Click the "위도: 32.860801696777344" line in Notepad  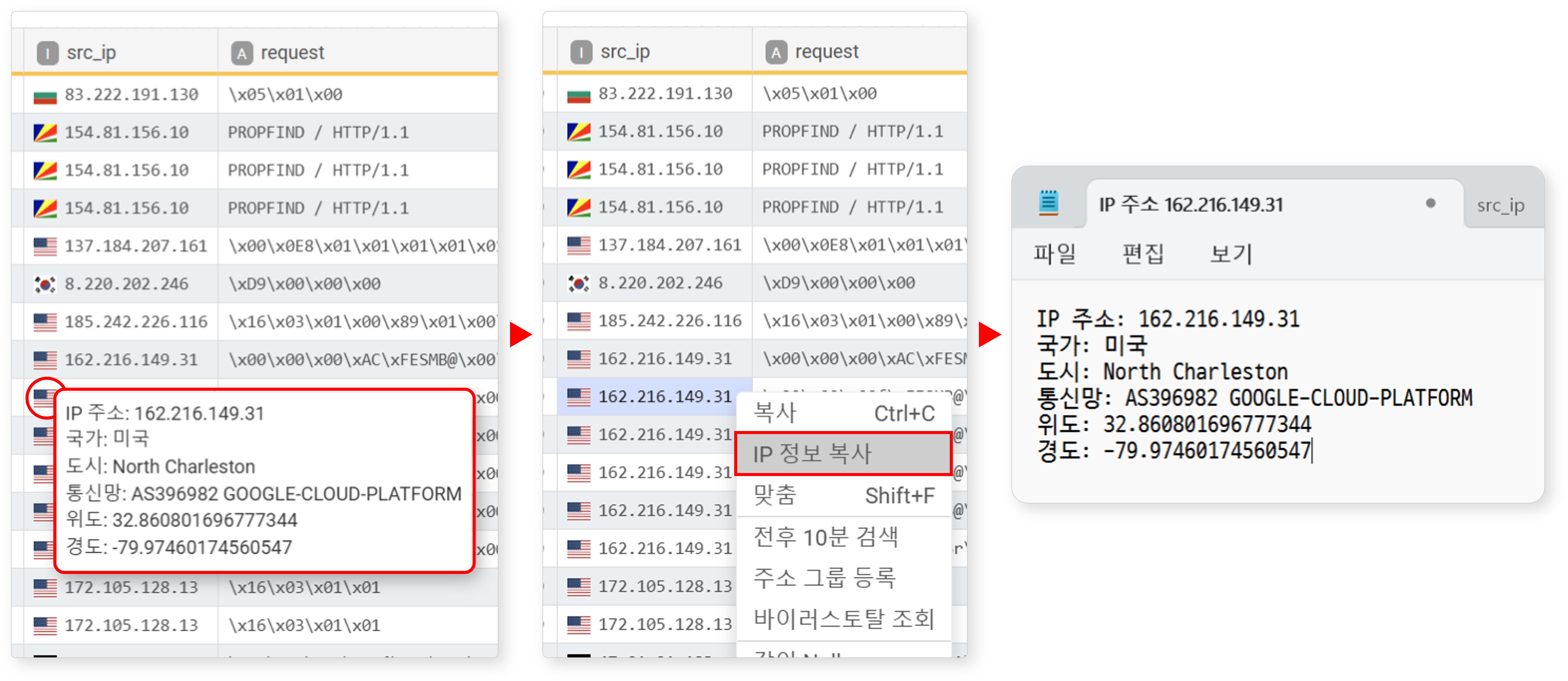1174,424
